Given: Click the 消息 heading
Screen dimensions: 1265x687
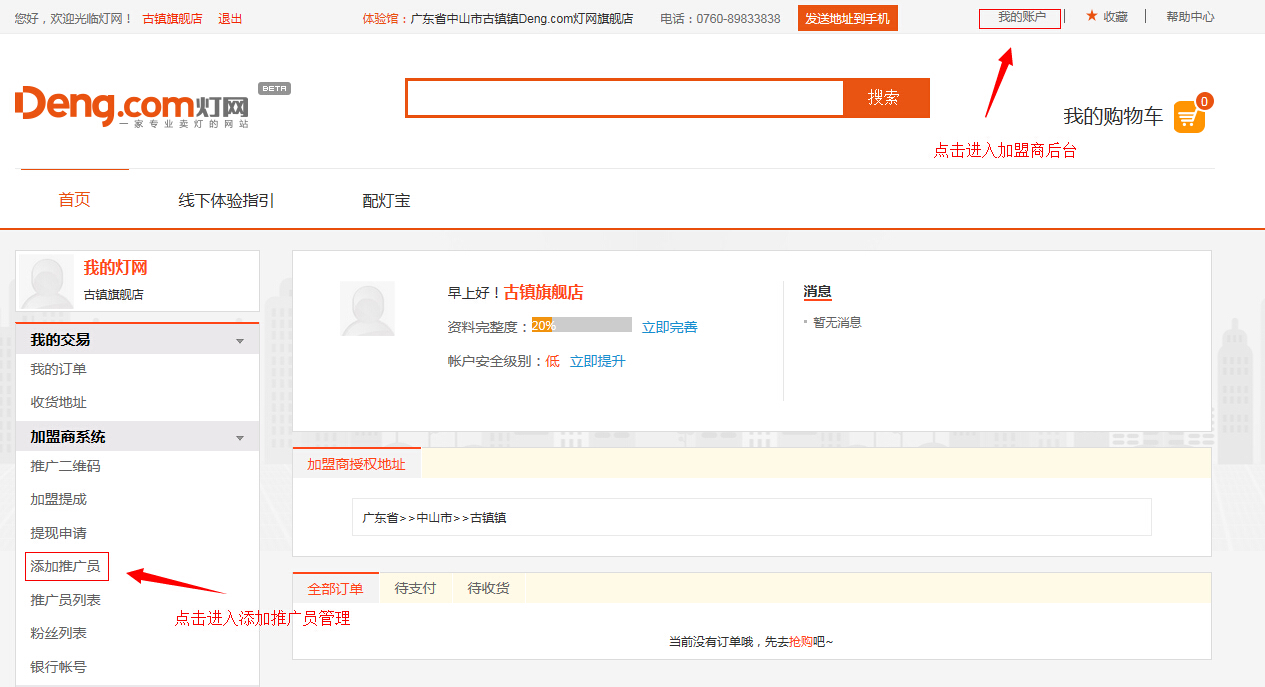Looking at the screenshot, I should [817, 291].
